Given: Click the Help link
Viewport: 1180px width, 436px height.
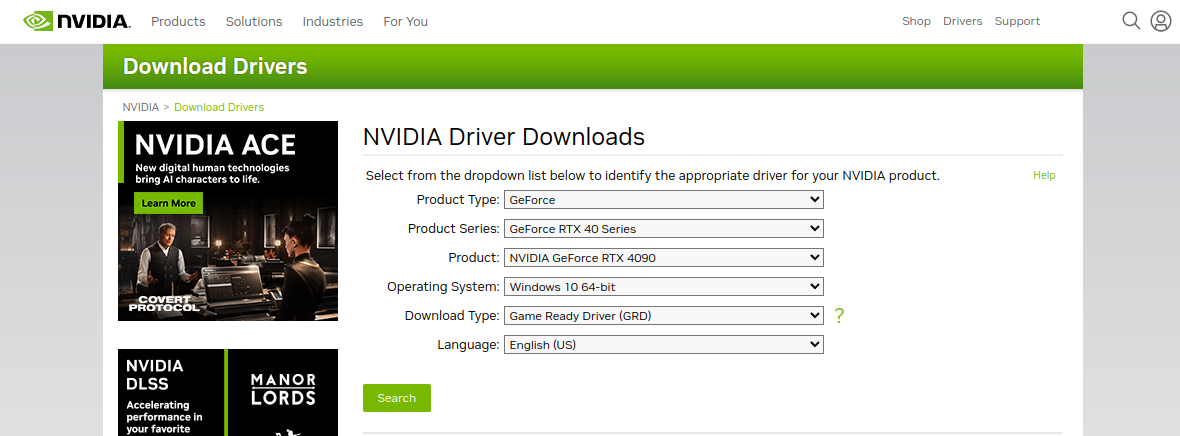Looking at the screenshot, I should click(1044, 175).
